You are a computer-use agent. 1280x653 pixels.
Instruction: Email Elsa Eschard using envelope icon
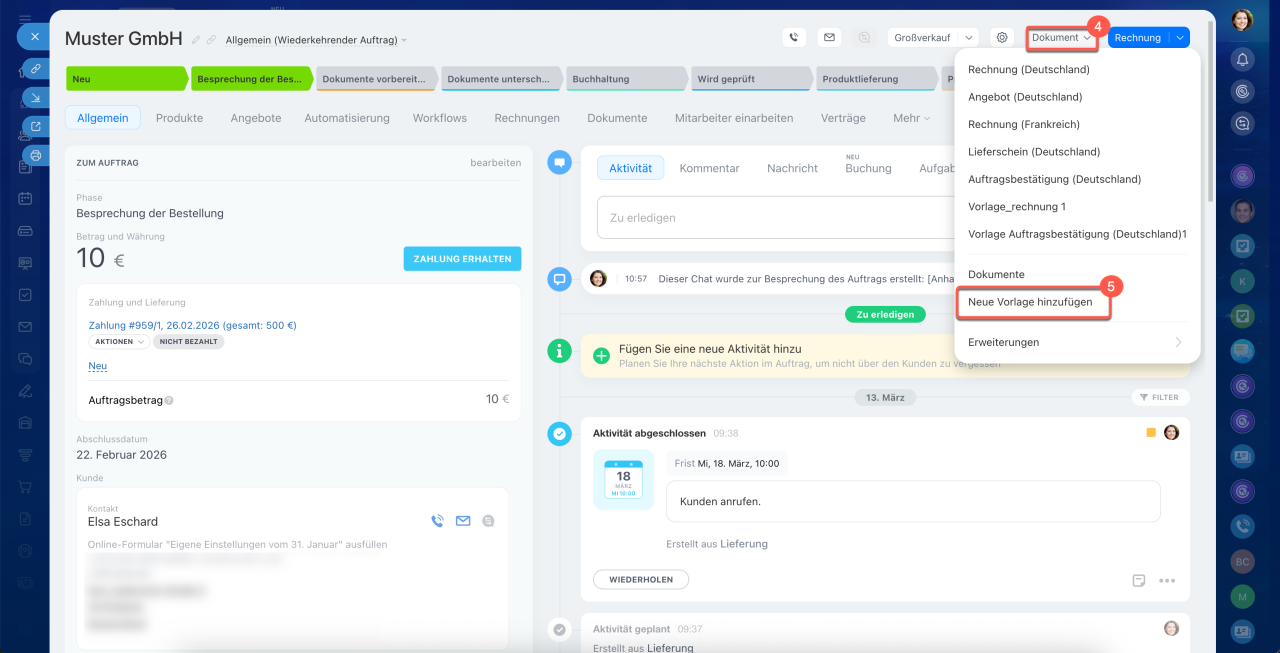coord(463,521)
